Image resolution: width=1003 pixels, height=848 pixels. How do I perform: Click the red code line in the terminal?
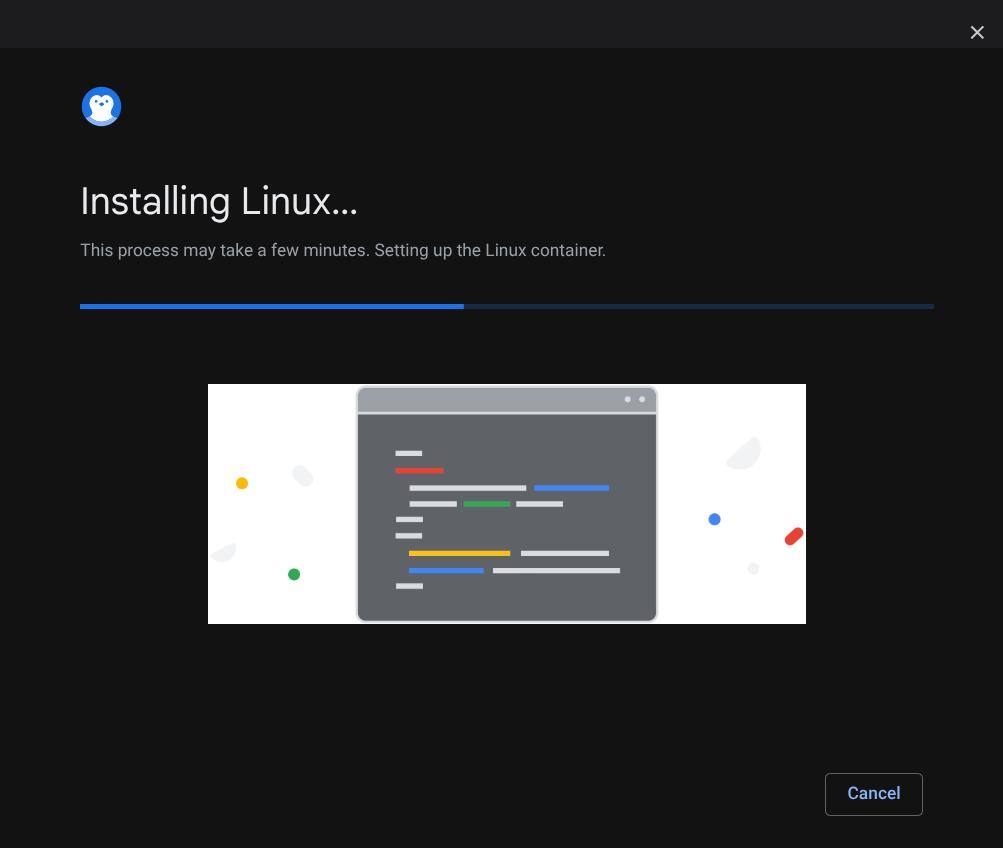(x=419, y=470)
